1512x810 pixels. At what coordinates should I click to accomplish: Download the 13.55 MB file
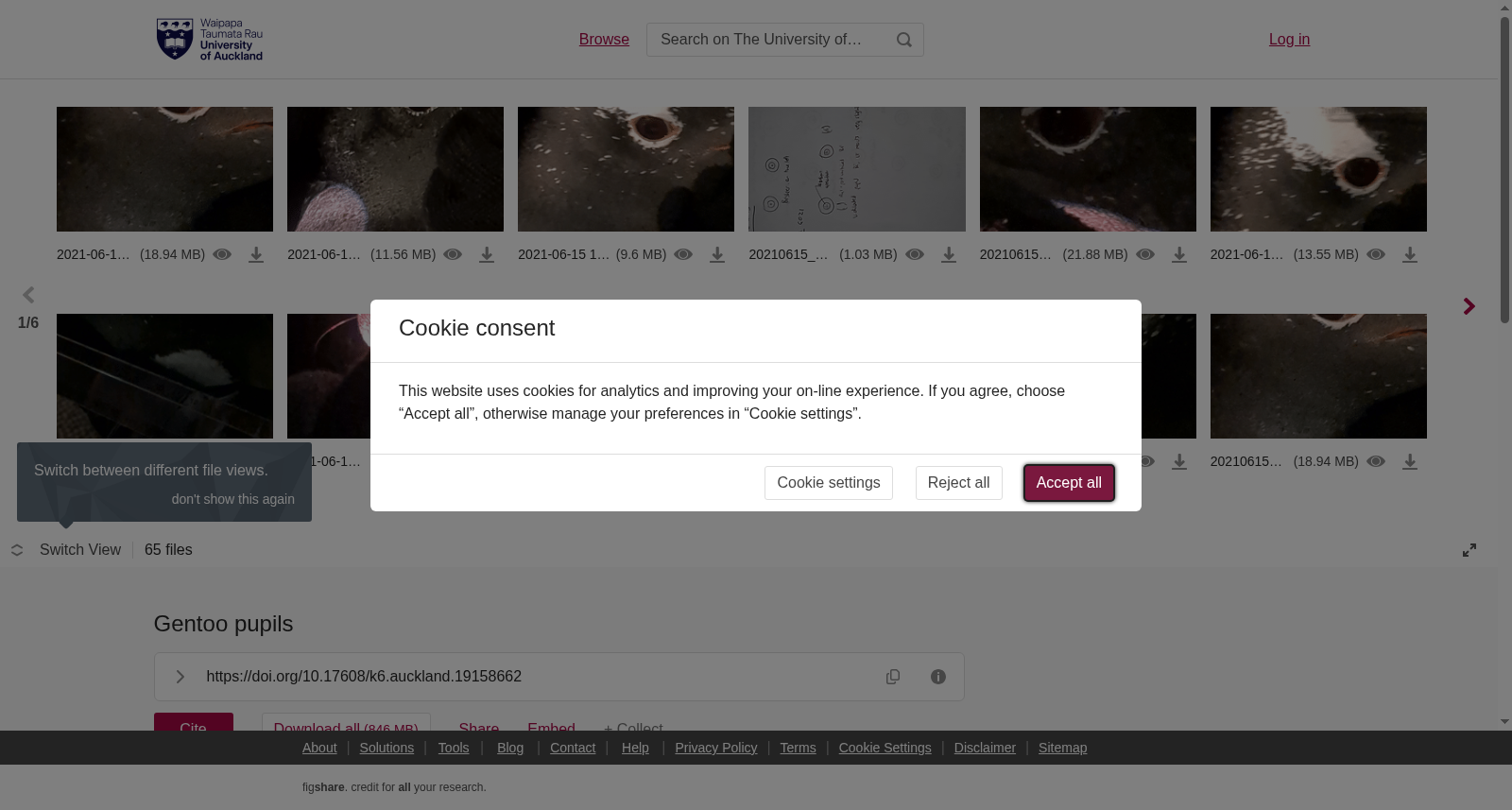click(1410, 255)
